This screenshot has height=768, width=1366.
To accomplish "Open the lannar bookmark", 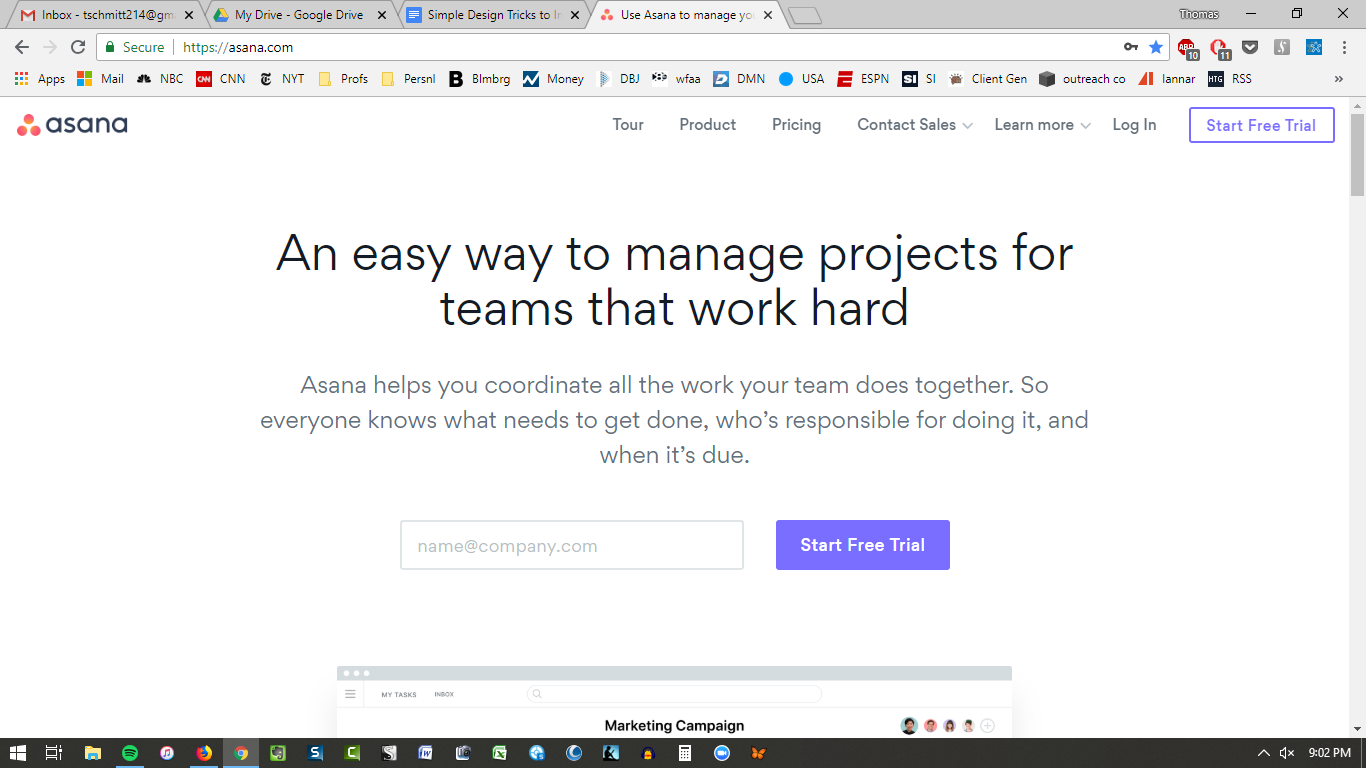I will click(x=1167, y=79).
